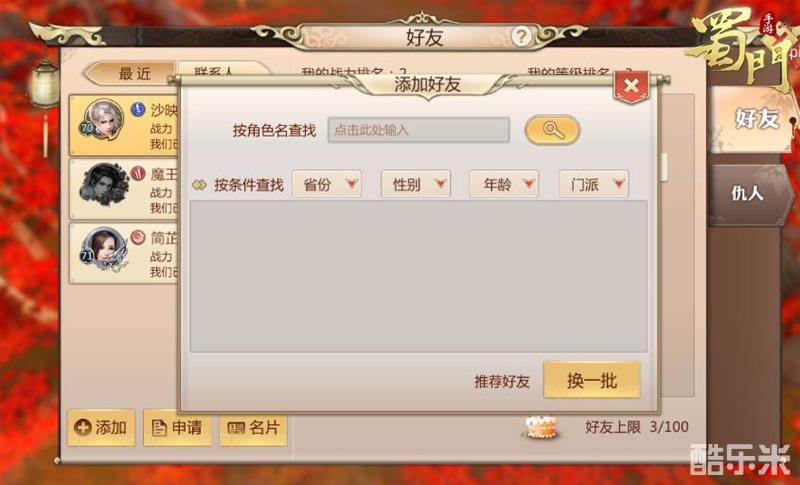
Task: Switch to the 最近 tab
Action: click(131, 73)
